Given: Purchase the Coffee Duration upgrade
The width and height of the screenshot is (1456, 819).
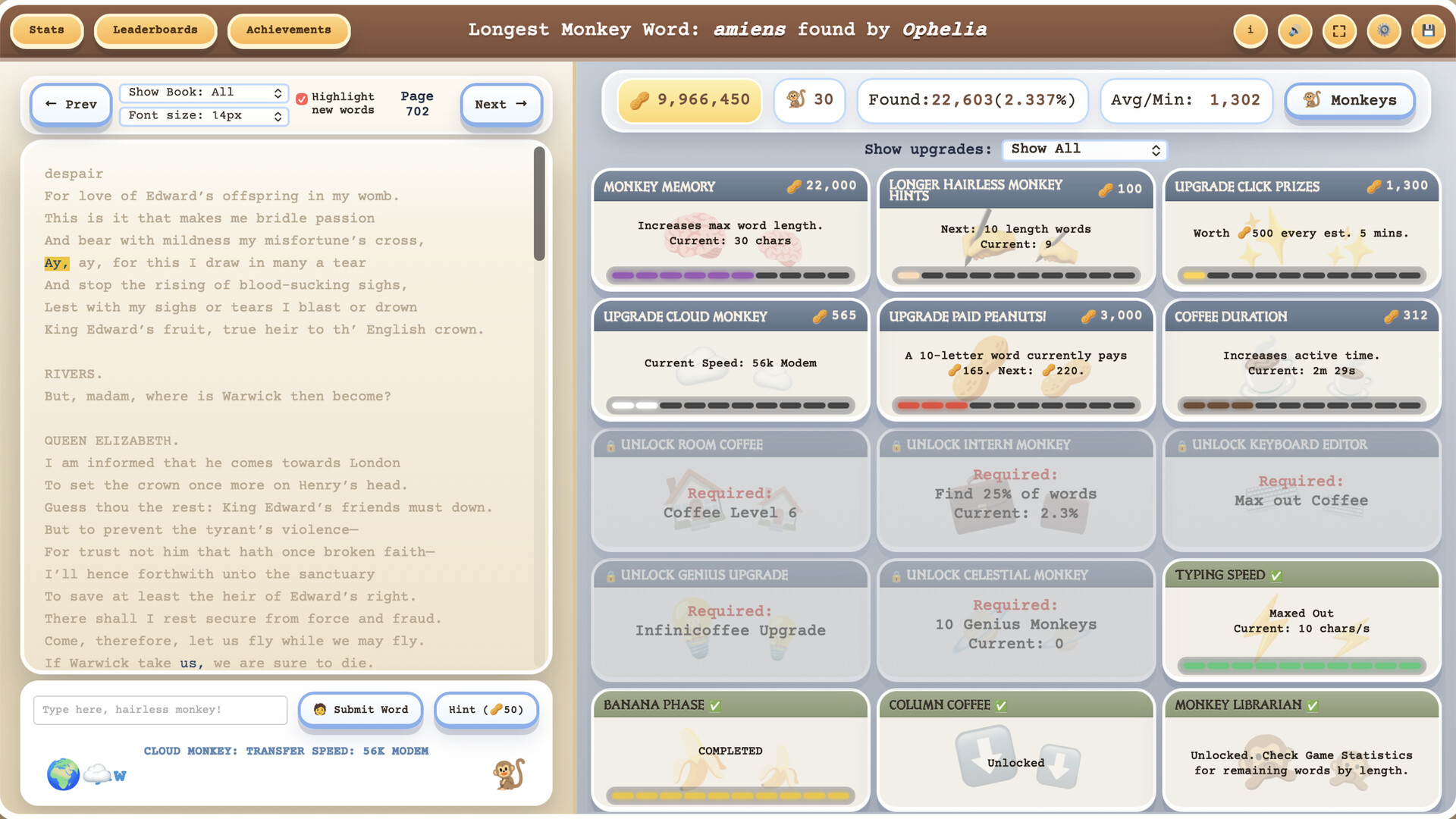Looking at the screenshot, I should 1301,360.
